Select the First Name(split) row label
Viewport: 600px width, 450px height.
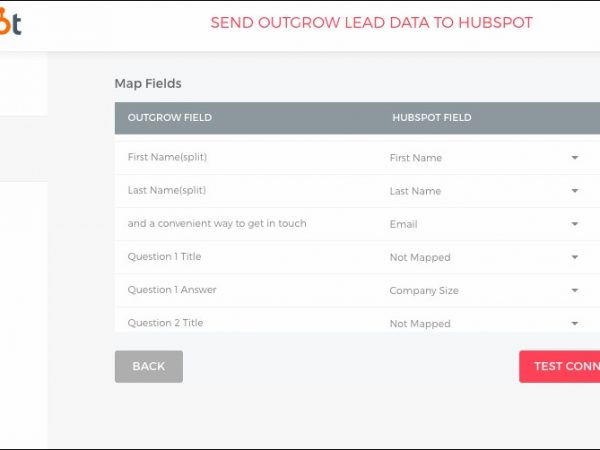coord(167,158)
